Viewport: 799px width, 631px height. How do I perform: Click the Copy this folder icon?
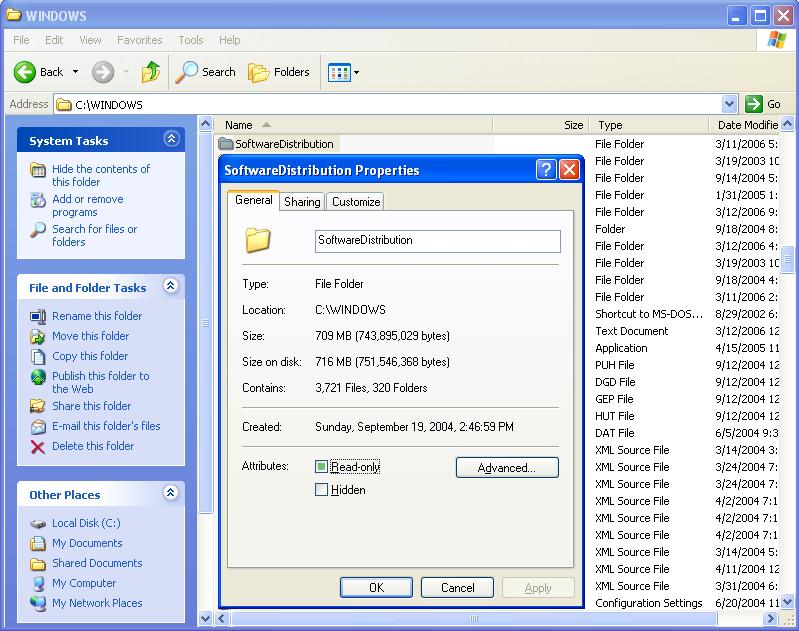(38, 356)
